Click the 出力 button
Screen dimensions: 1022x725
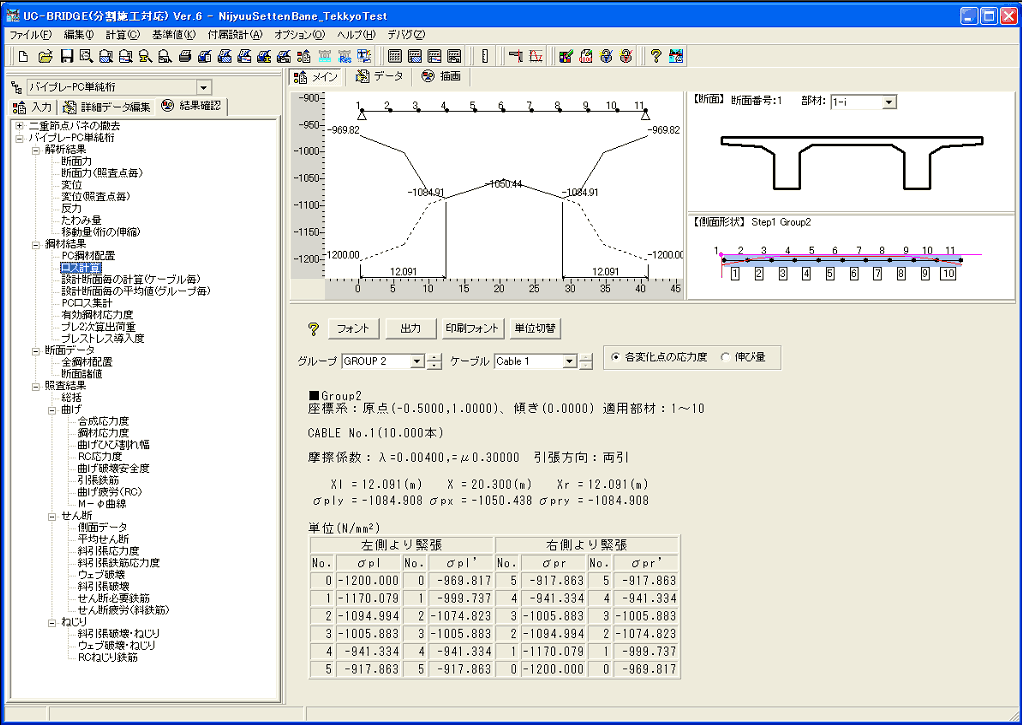(410, 328)
